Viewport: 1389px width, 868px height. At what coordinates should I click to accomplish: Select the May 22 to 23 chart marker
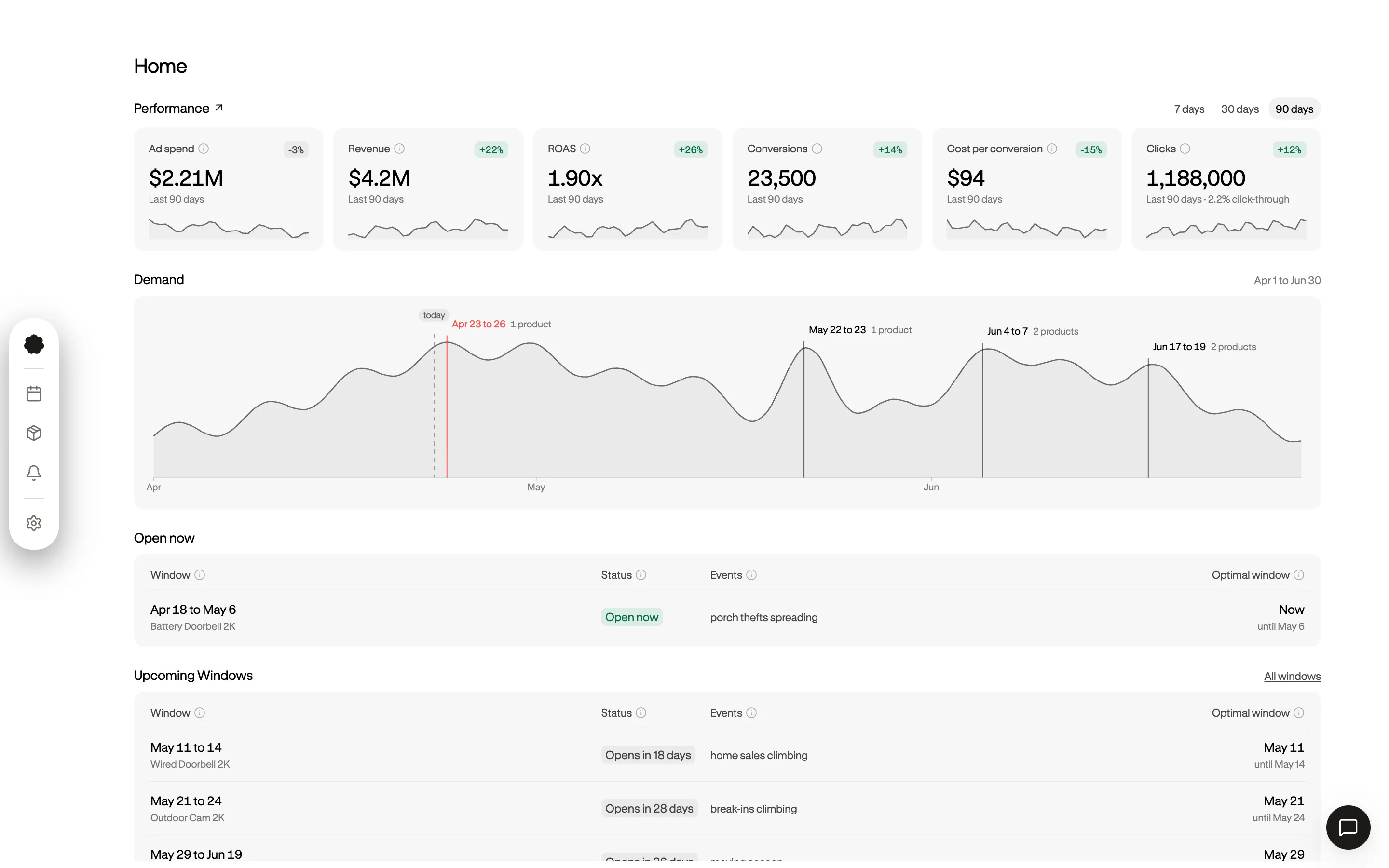(837, 330)
